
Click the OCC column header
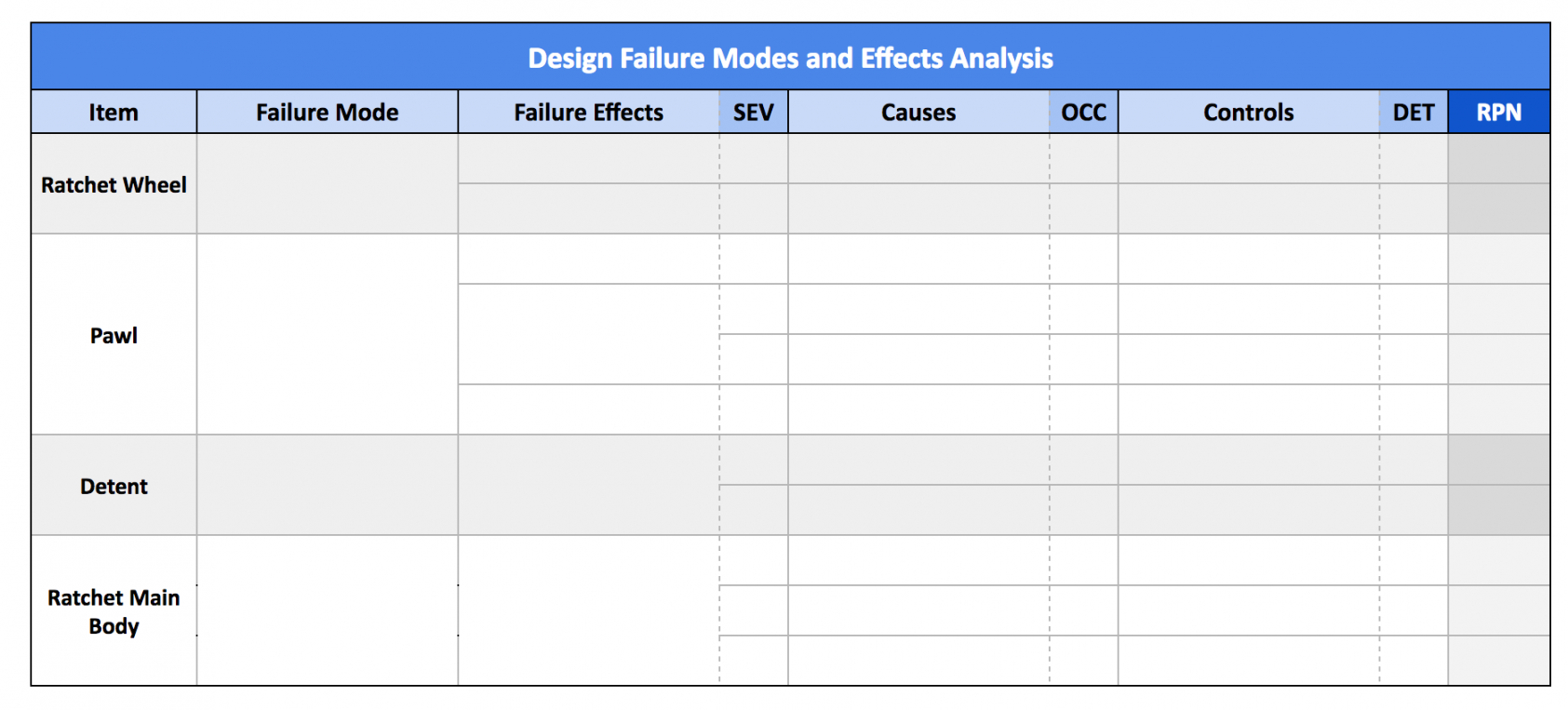point(1083,113)
